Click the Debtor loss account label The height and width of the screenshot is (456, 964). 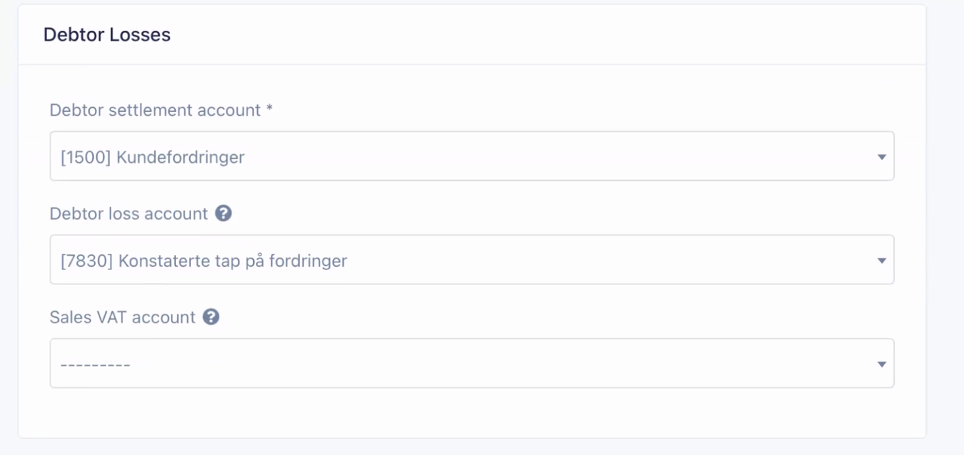click(x=128, y=214)
